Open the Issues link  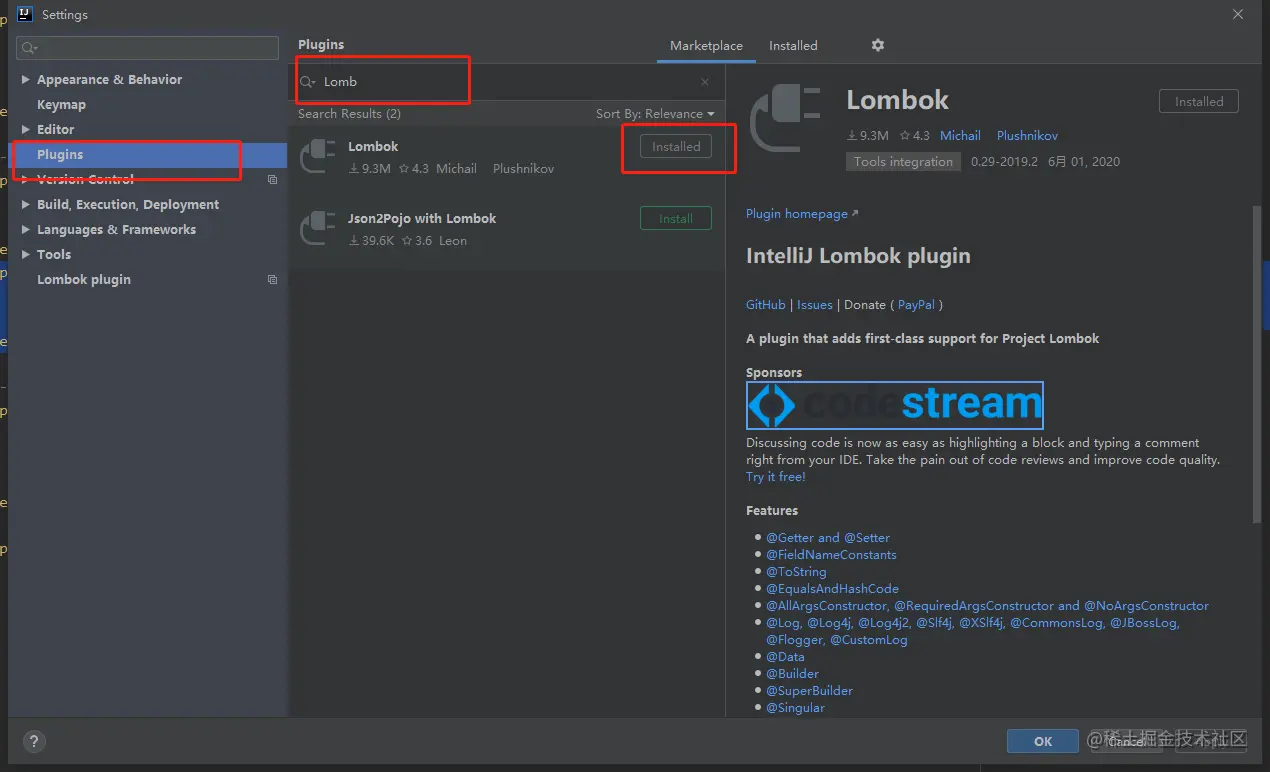pos(815,305)
